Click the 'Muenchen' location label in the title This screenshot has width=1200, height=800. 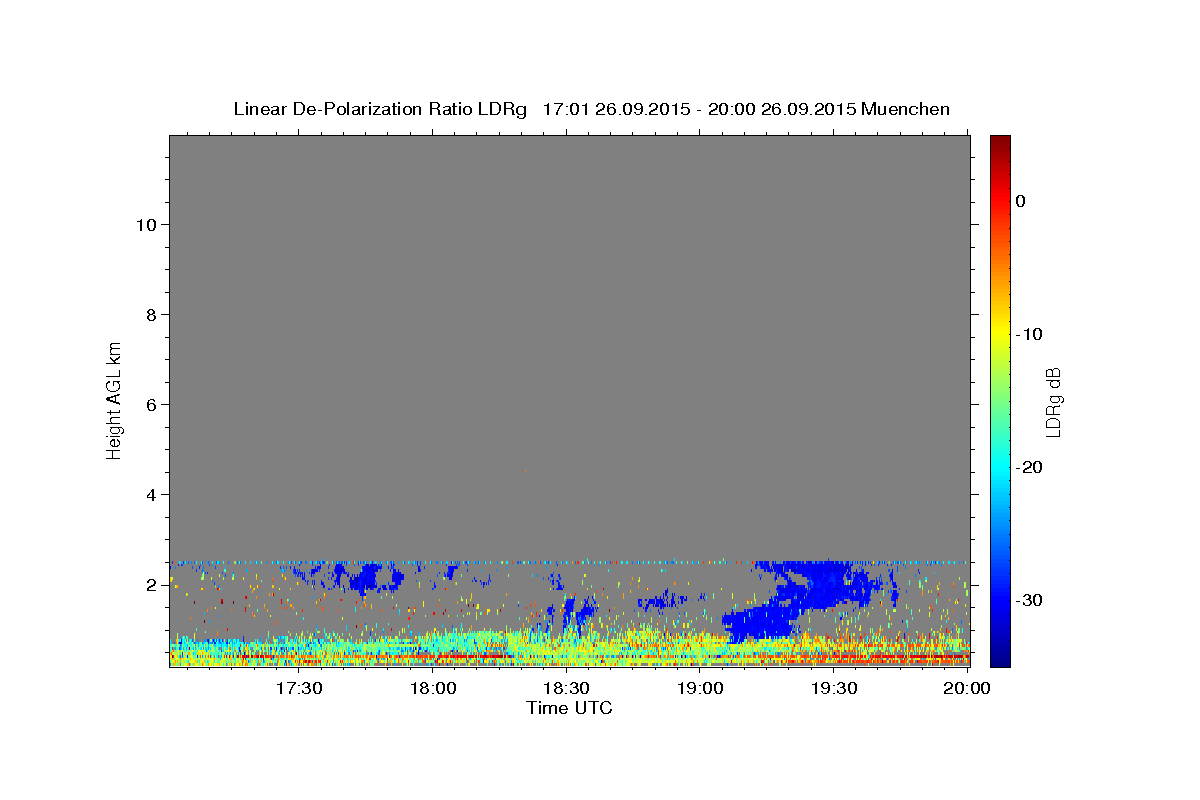(x=905, y=109)
